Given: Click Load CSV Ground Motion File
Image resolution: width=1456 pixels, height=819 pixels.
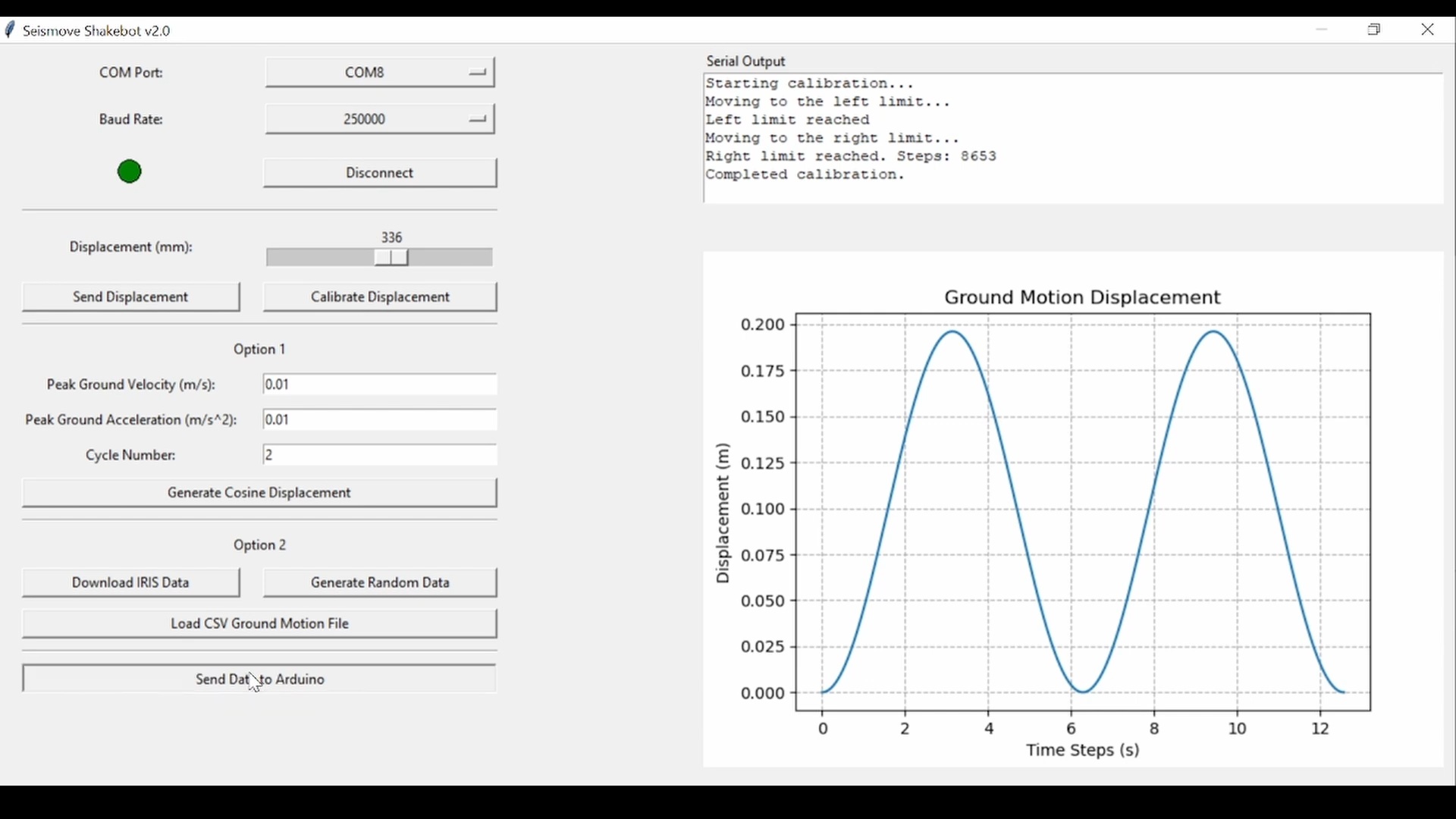Looking at the screenshot, I should pyautogui.click(x=259, y=624).
